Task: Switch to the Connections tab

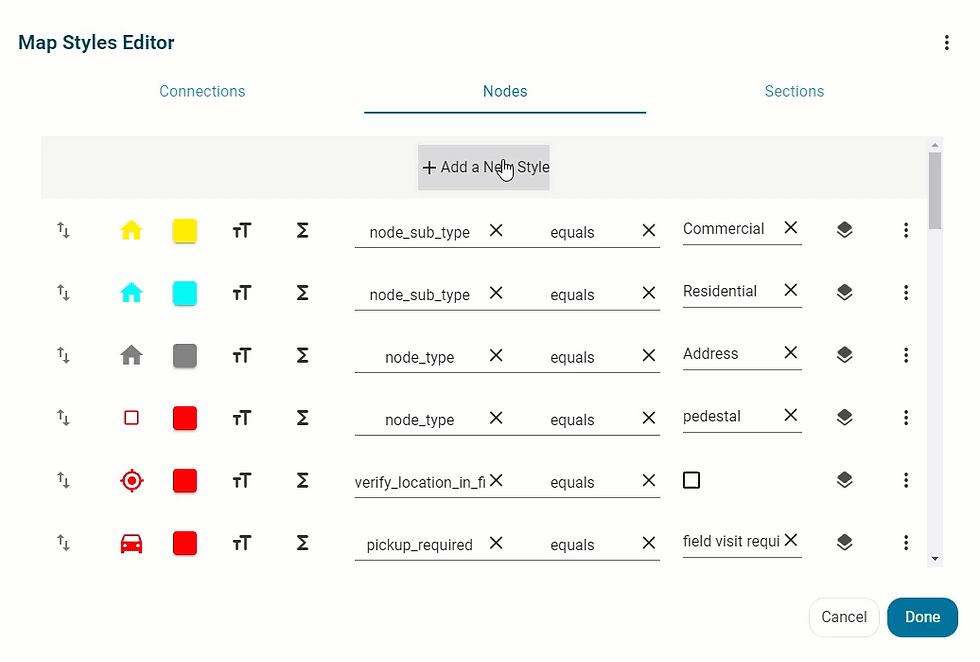Action: click(x=202, y=91)
